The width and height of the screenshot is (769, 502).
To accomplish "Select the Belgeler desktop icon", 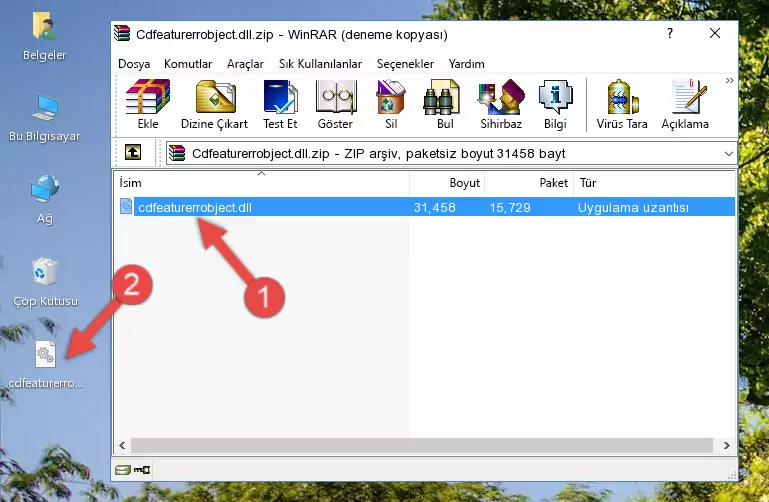I will pos(44,37).
